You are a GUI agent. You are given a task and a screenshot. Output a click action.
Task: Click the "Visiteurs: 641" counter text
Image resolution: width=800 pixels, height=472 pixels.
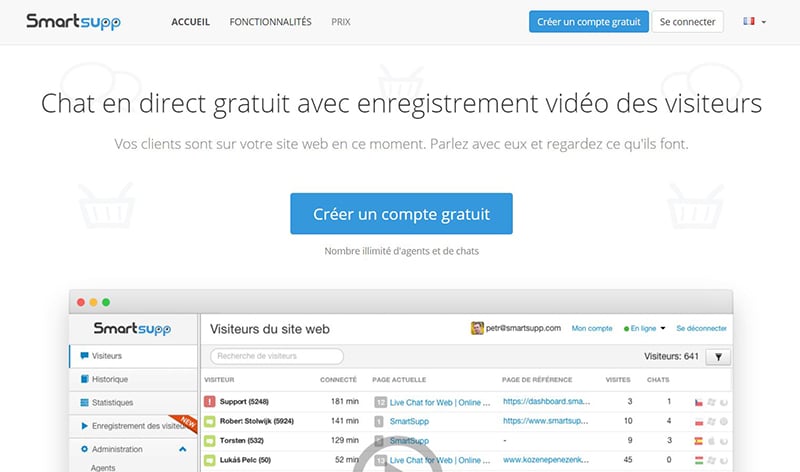tap(671, 356)
